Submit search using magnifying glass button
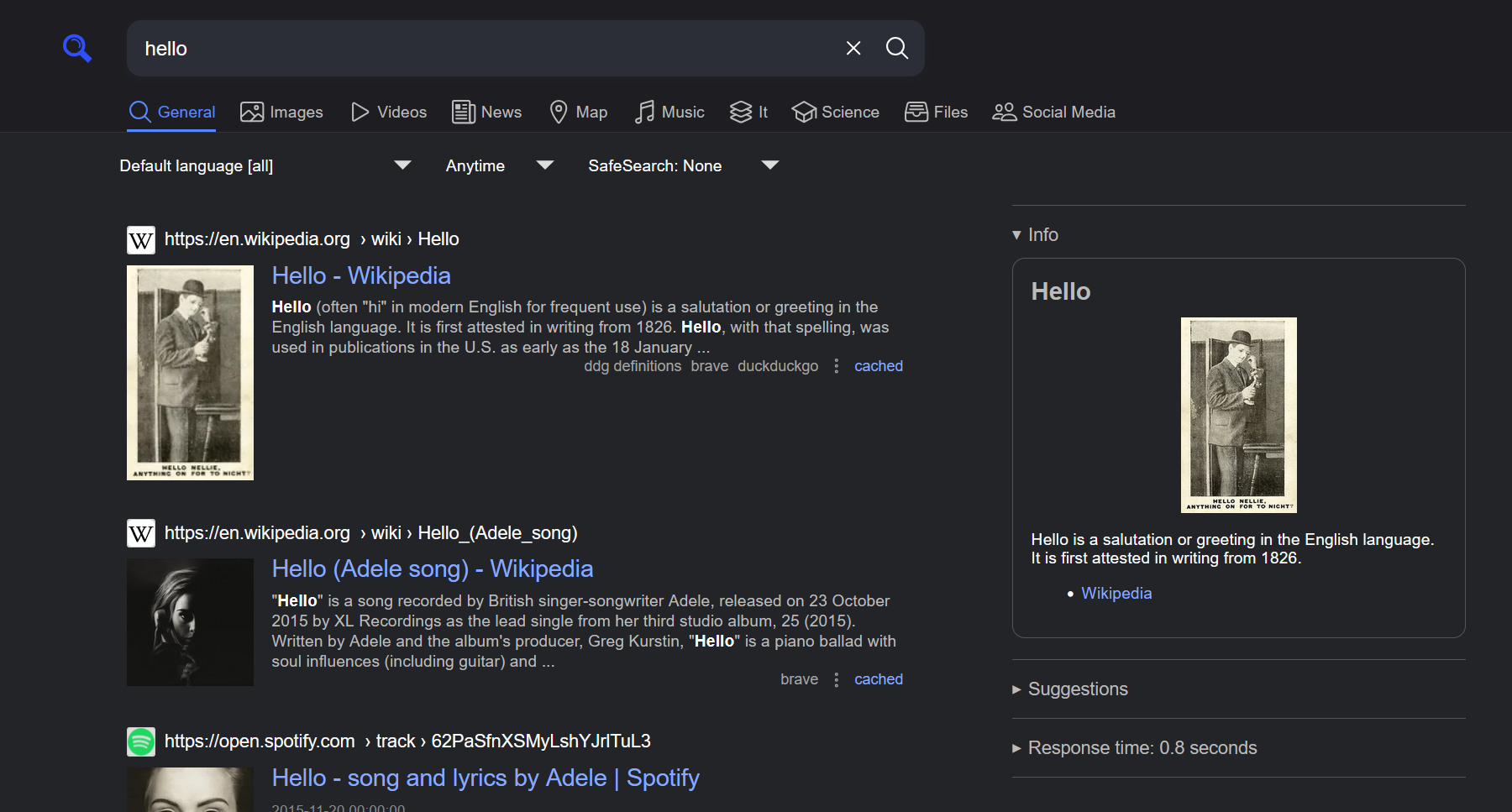This screenshot has height=812, width=1512. tap(897, 48)
